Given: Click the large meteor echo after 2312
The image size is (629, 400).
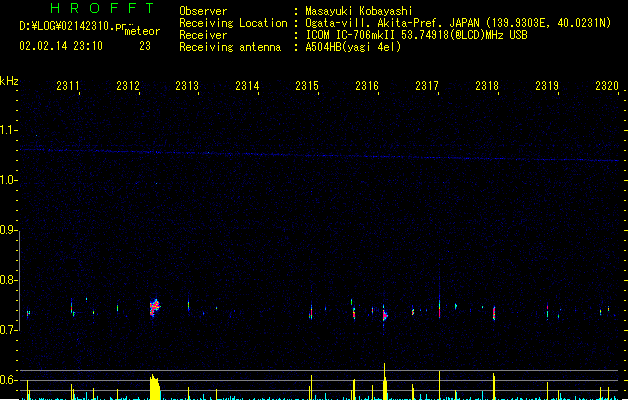Looking at the screenshot, I should point(154,308).
